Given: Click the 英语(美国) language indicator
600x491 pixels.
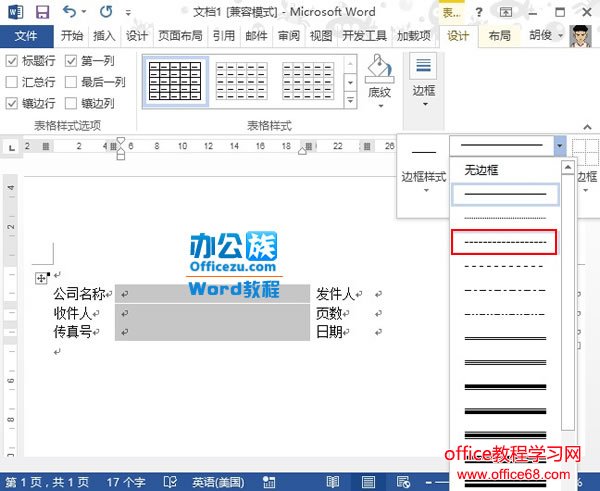Looking at the screenshot, I should coord(218,482).
